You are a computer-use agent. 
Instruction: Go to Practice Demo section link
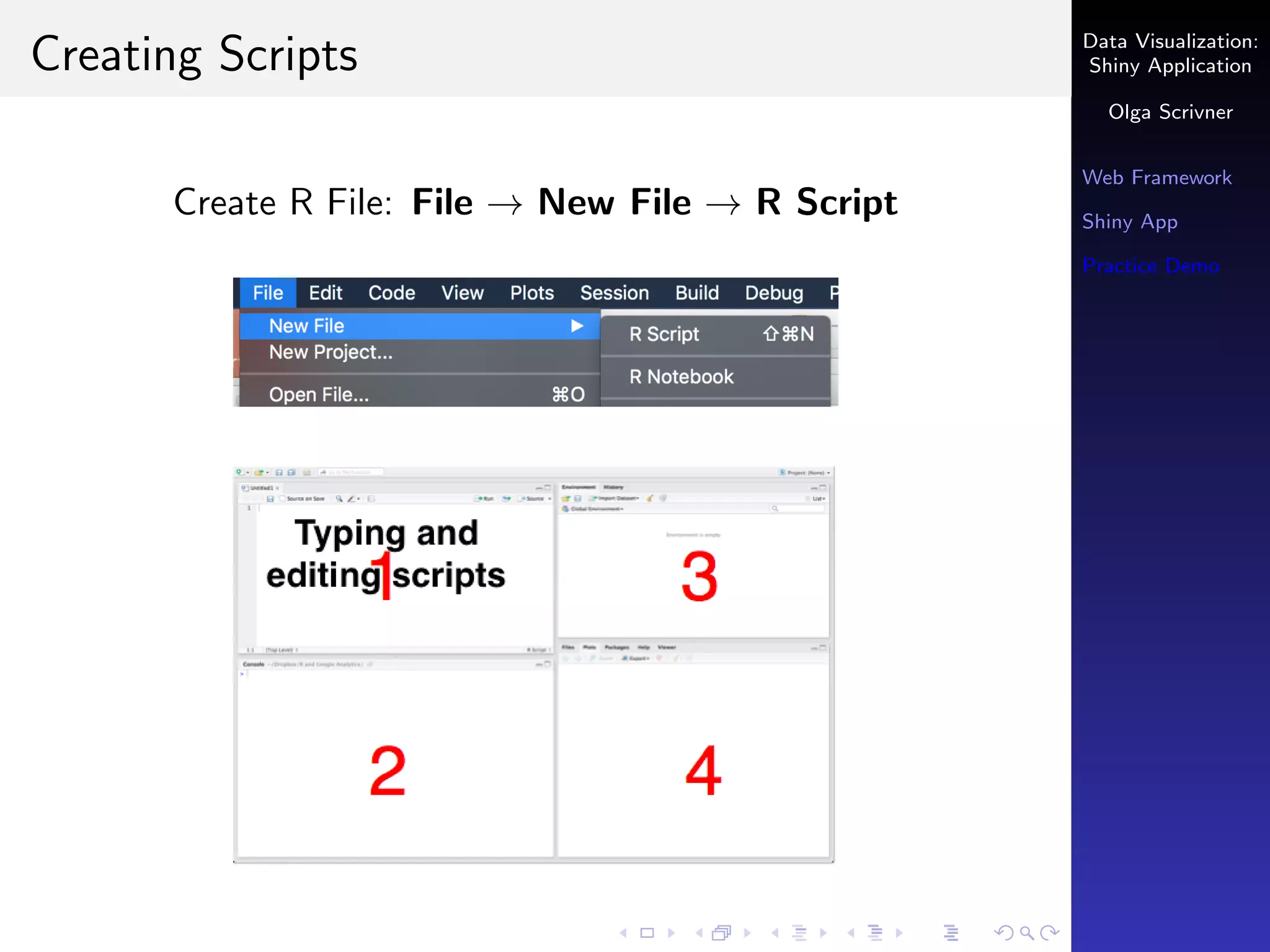pos(1150,266)
